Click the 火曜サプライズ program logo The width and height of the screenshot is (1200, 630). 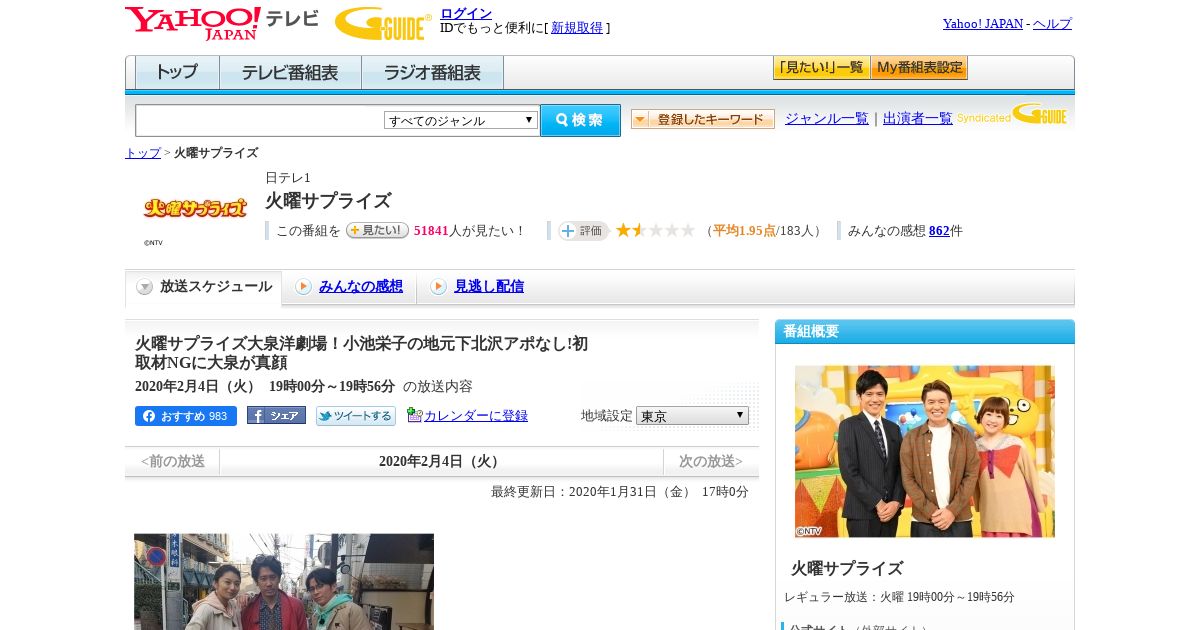click(195, 208)
